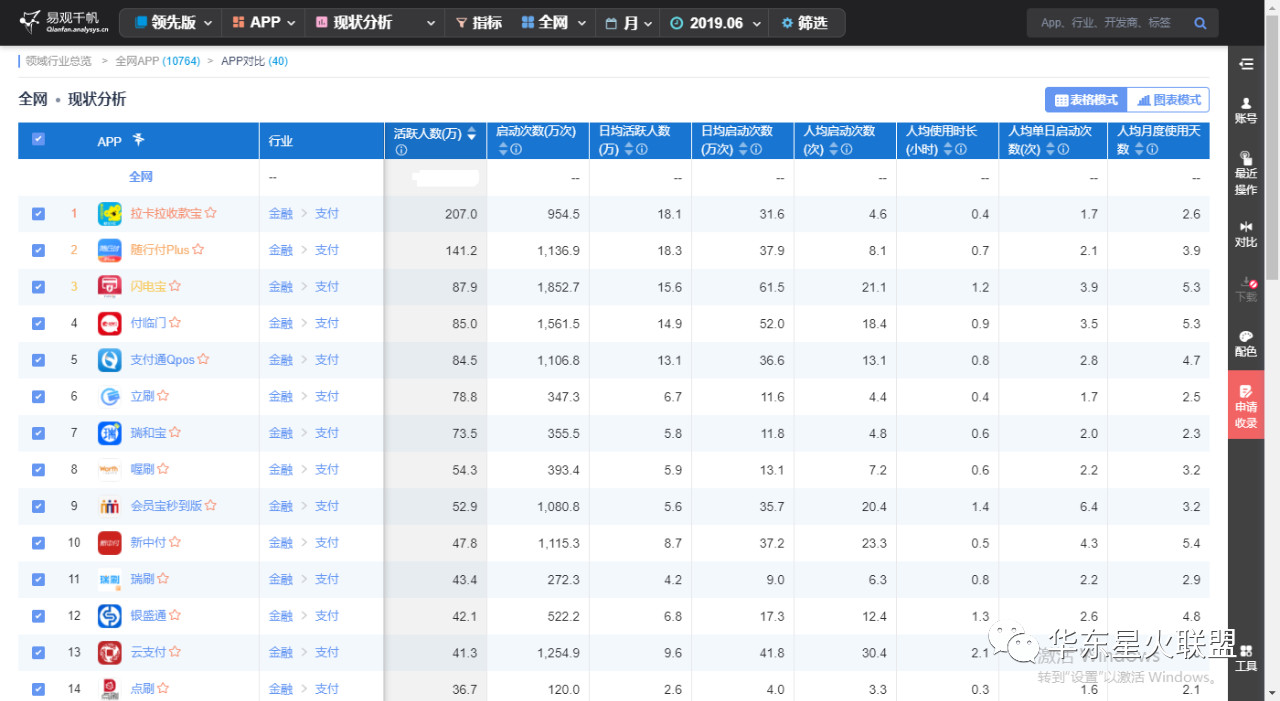
Task: Click 支付 category link in 银盛通 row
Action: (327, 616)
